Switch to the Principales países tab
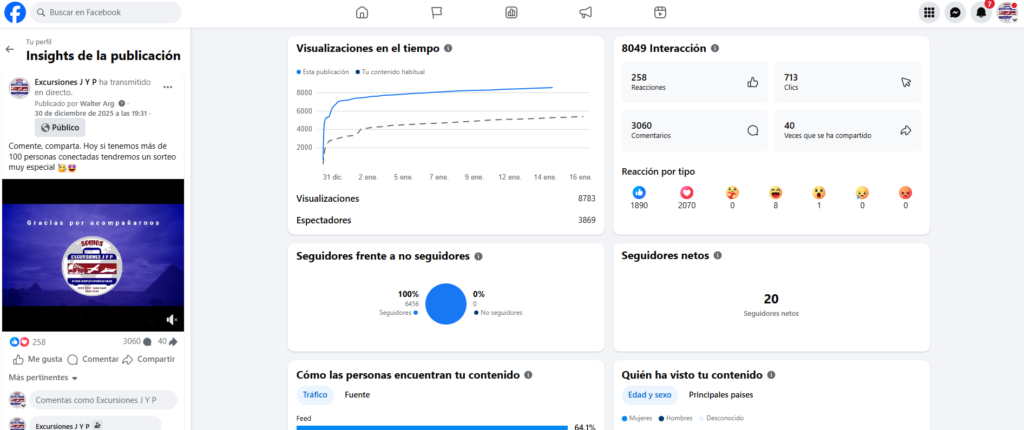 721,395
